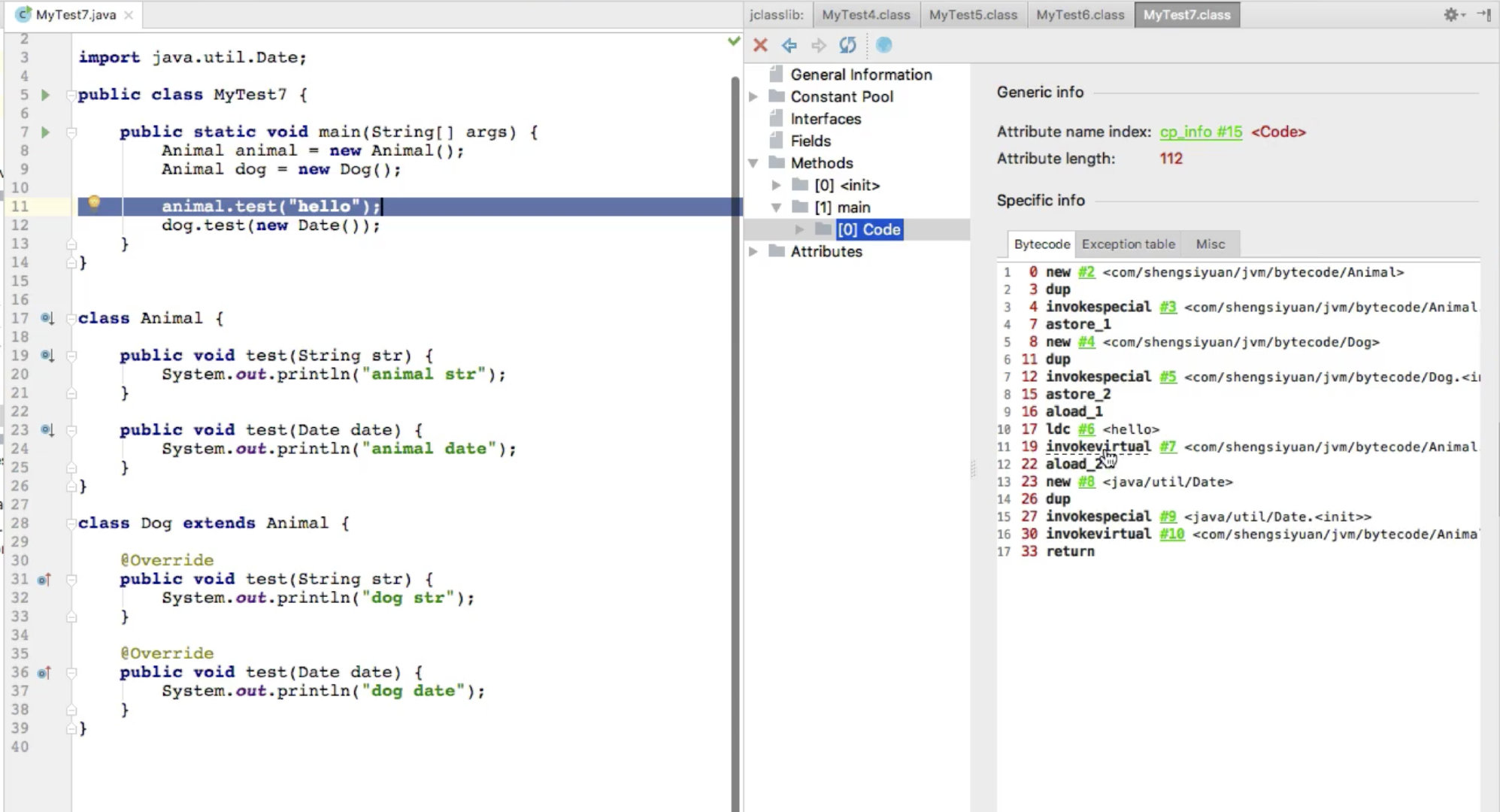Follow constant pool link #8 java/util/Date
This screenshot has height=812, width=1500.
[x=1086, y=482]
